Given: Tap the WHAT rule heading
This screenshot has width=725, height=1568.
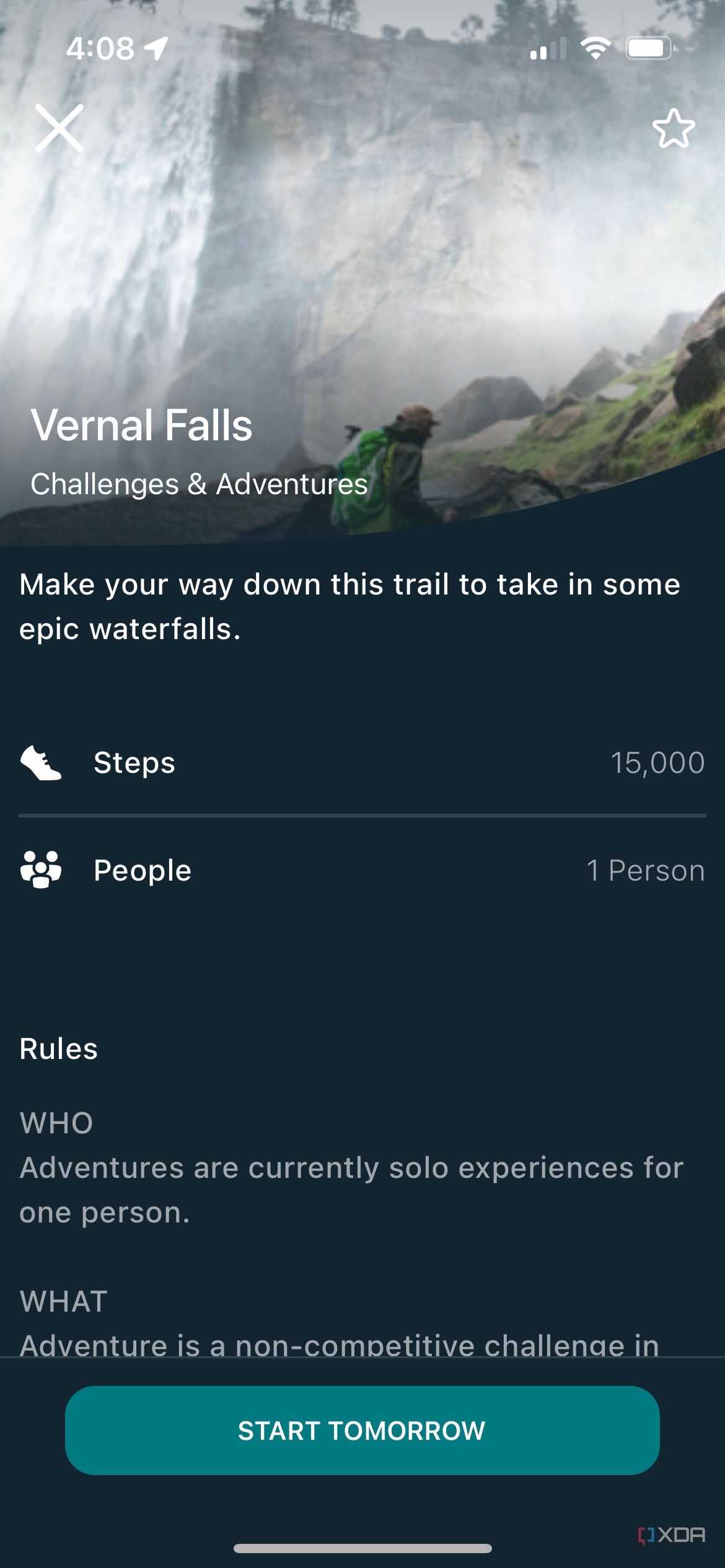Looking at the screenshot, I should [x=64, y=1301].
